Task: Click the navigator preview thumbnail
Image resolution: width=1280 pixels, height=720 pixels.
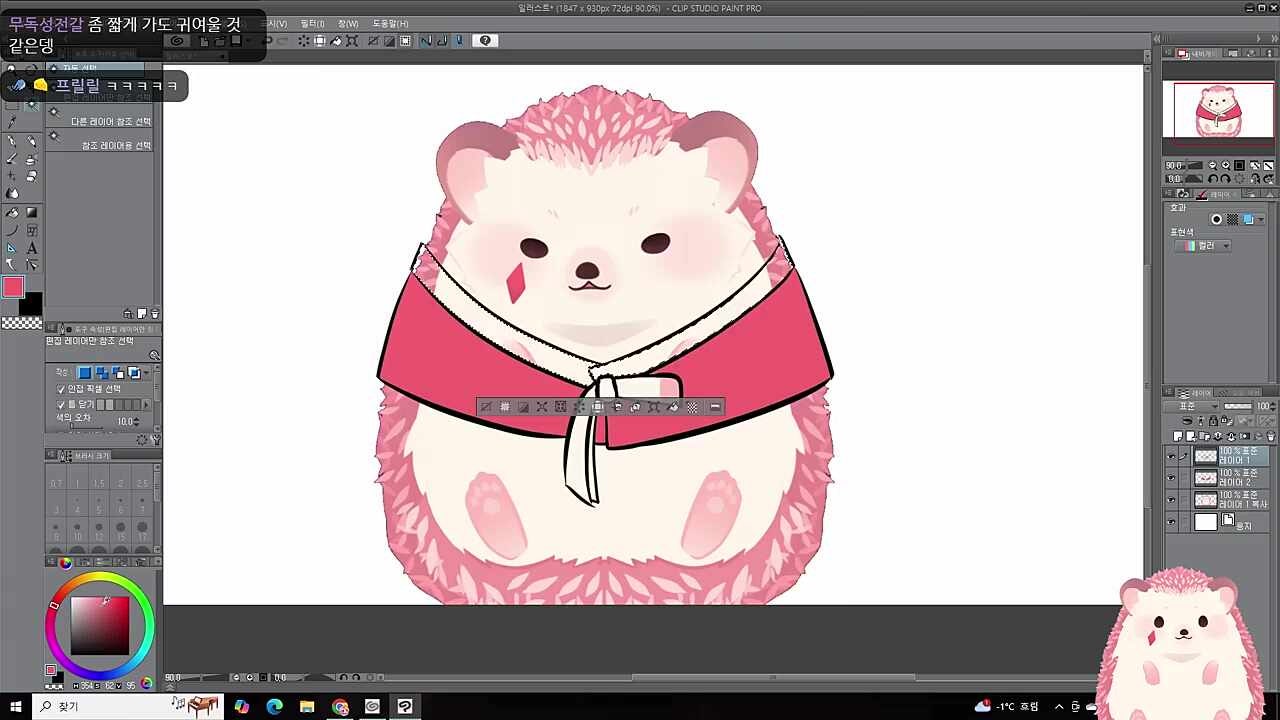Action: coord(1217,109)
